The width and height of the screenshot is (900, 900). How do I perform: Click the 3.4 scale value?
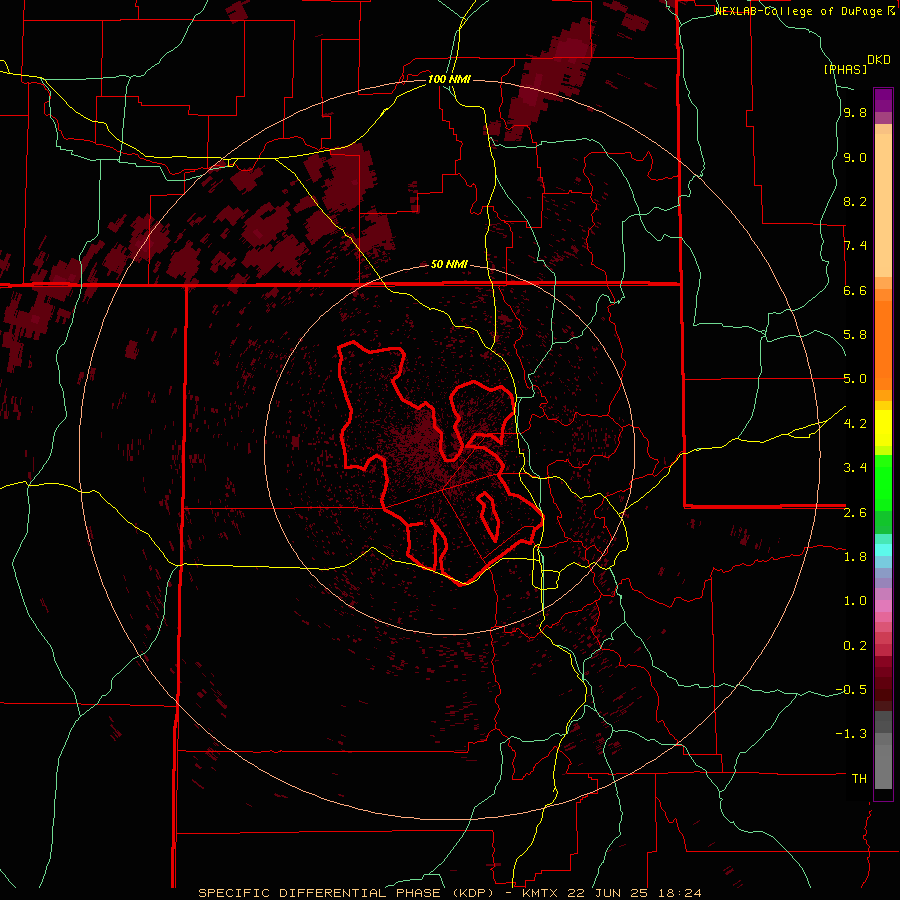click(x=855, y=468)
